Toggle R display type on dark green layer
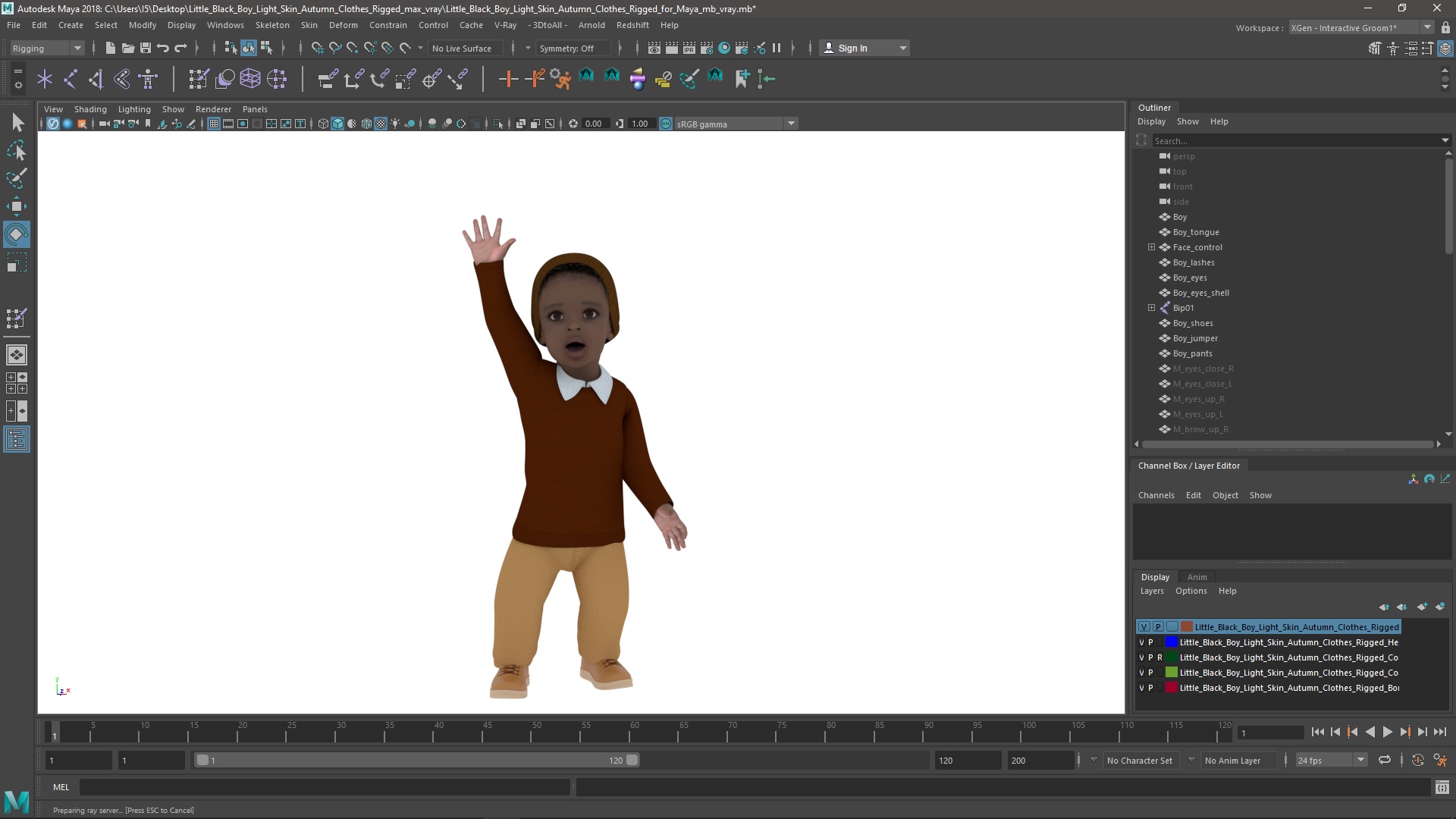This screenshot has width=1456, height=819. click(1159, 657)
